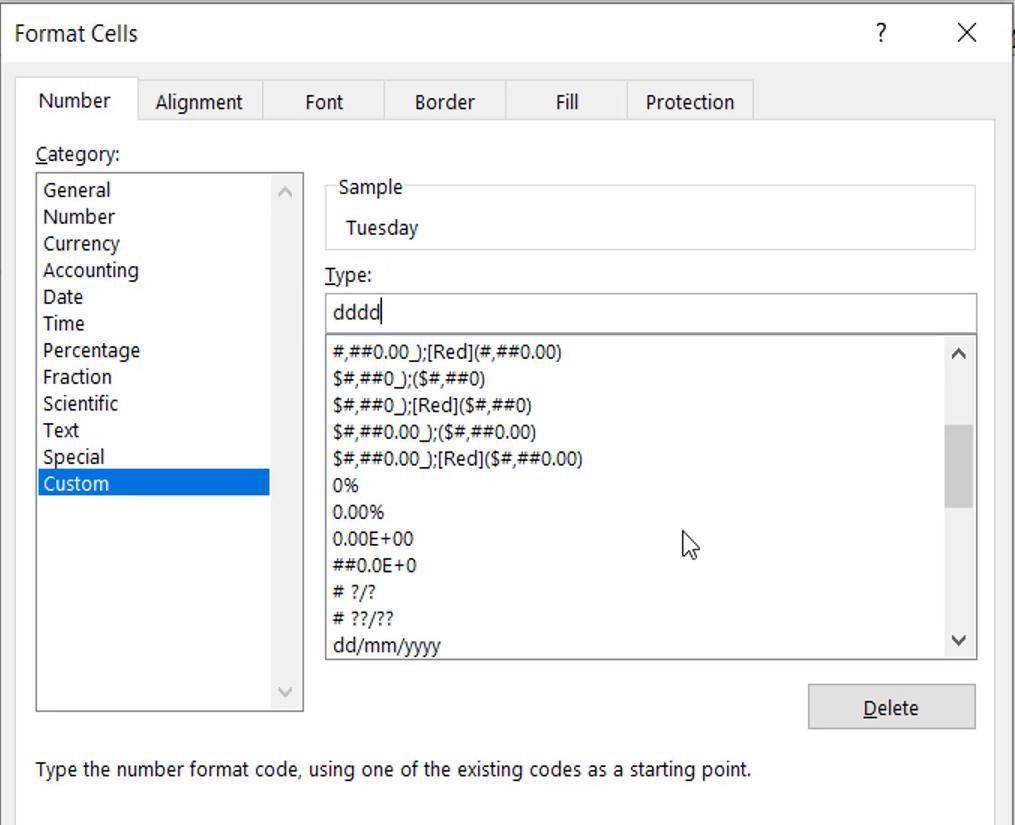Viewport: 1015px width, 825px height.
Task: Open the Font tab
Action: [x=322, y=101]
